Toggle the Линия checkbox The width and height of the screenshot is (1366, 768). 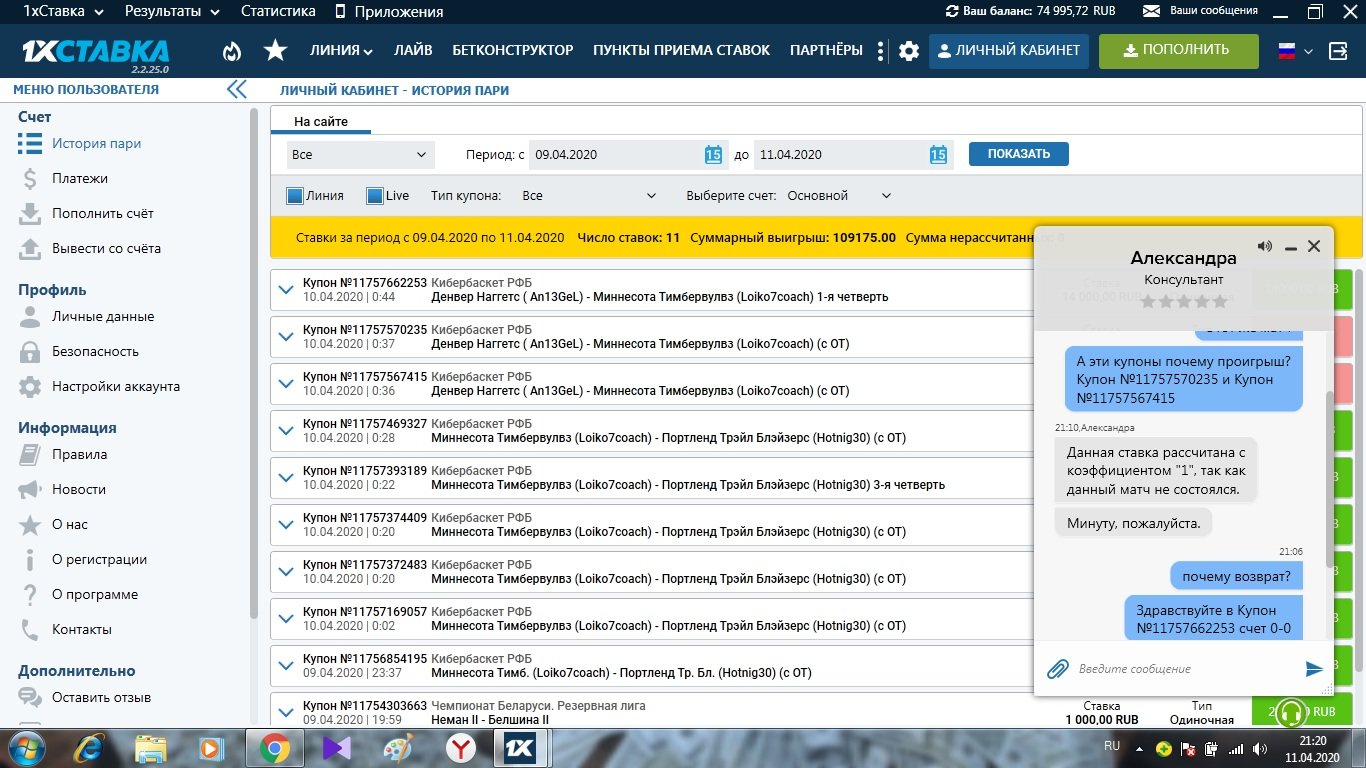point(295,196)
